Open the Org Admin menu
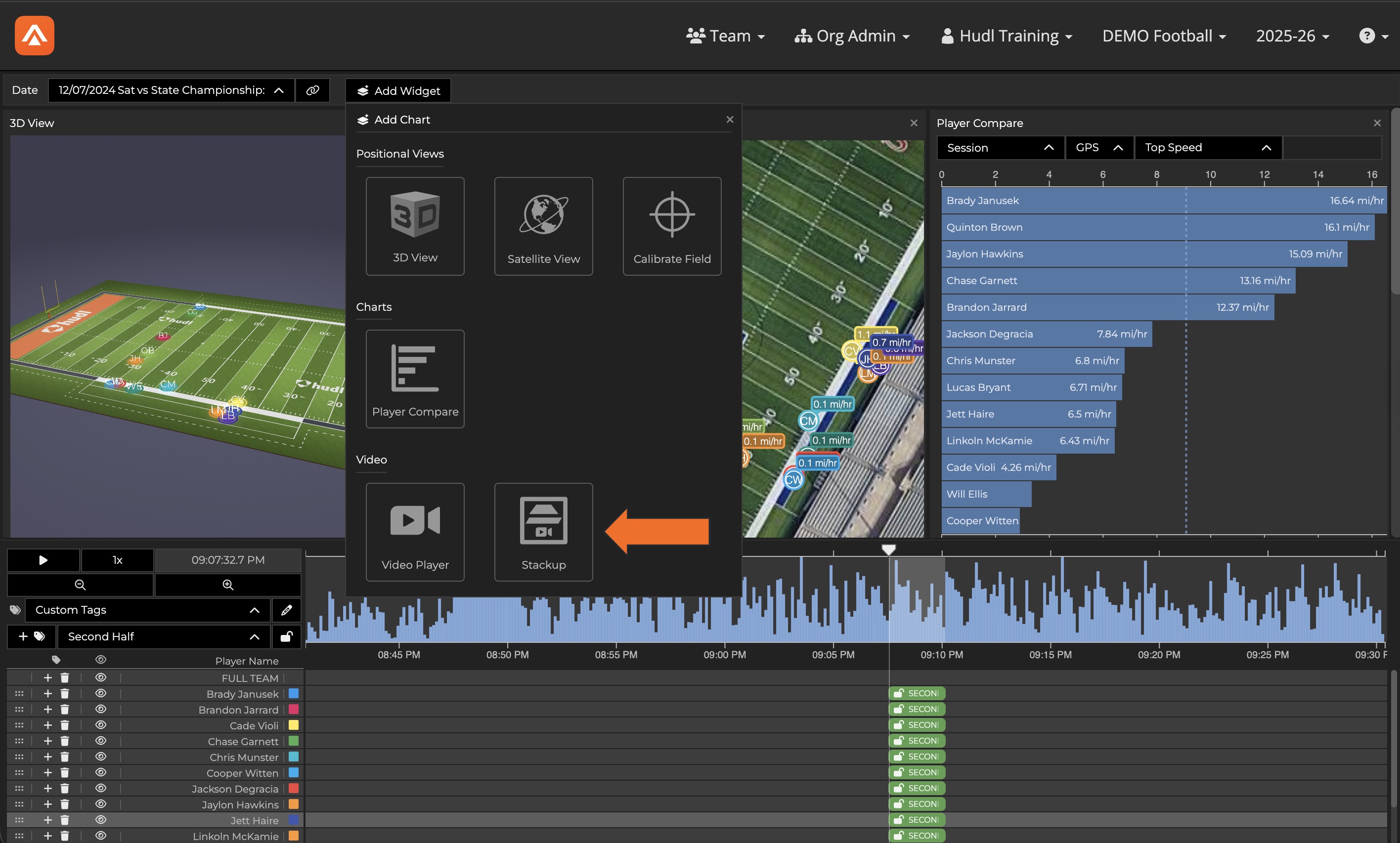 852,36
